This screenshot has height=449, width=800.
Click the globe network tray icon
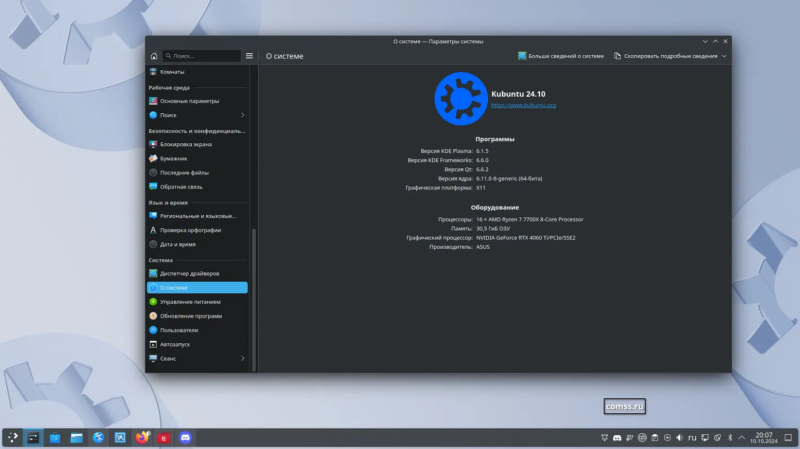(x=642, y=438)
